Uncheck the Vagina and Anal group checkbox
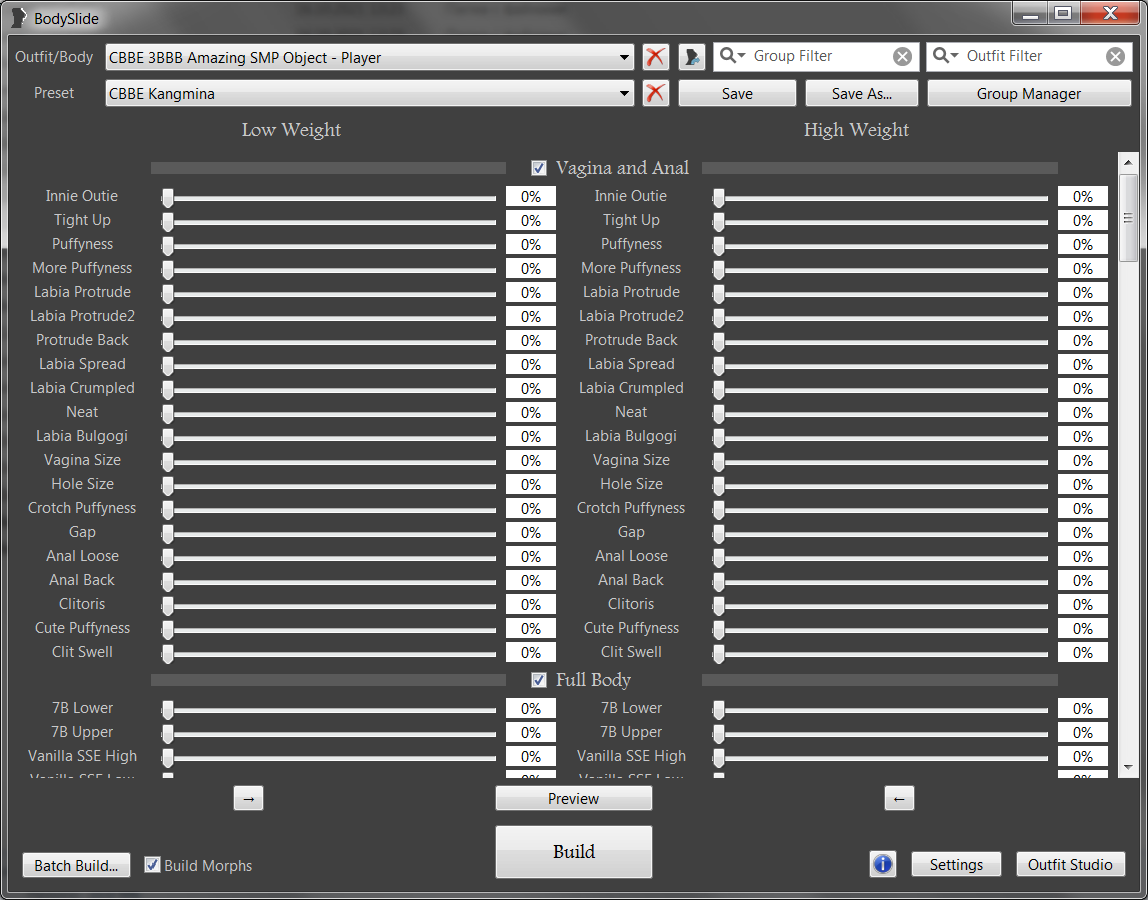Viewport: 1148px width, 900px height. [x=539, y=168]
